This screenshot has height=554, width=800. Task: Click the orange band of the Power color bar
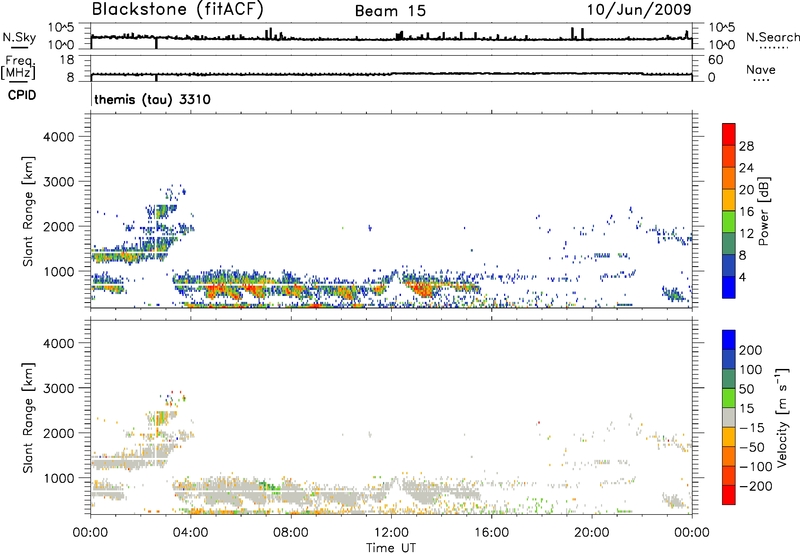729,178
